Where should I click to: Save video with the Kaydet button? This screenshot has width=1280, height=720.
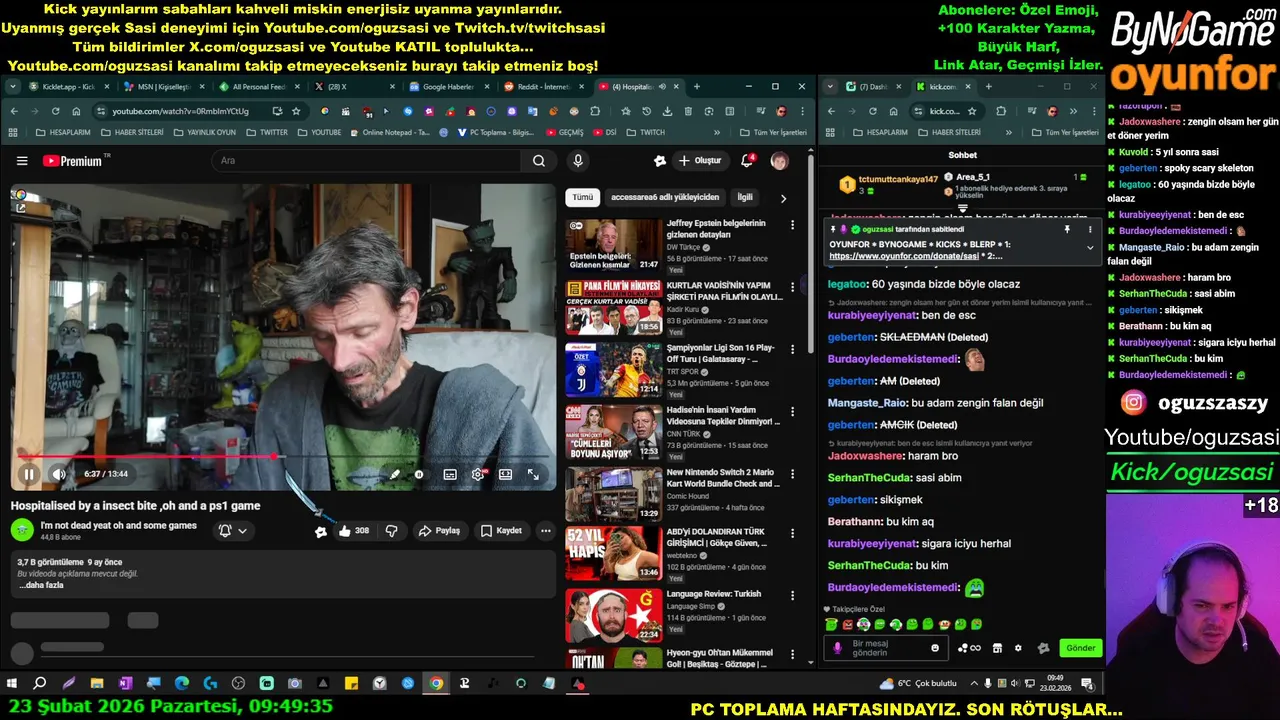coord(501,531)
